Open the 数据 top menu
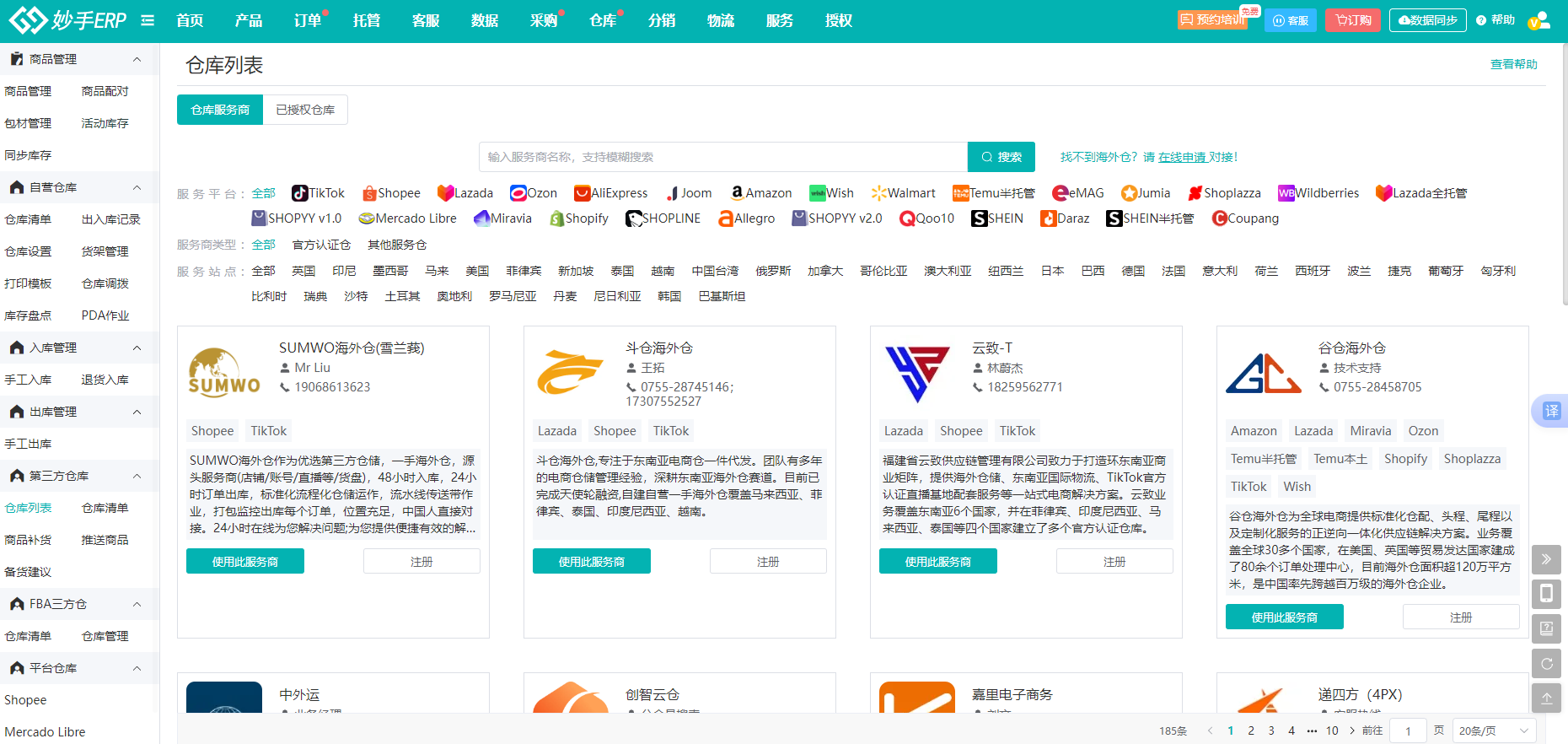The height and width of the screenshot is (744, 1568). pos(485,20)
